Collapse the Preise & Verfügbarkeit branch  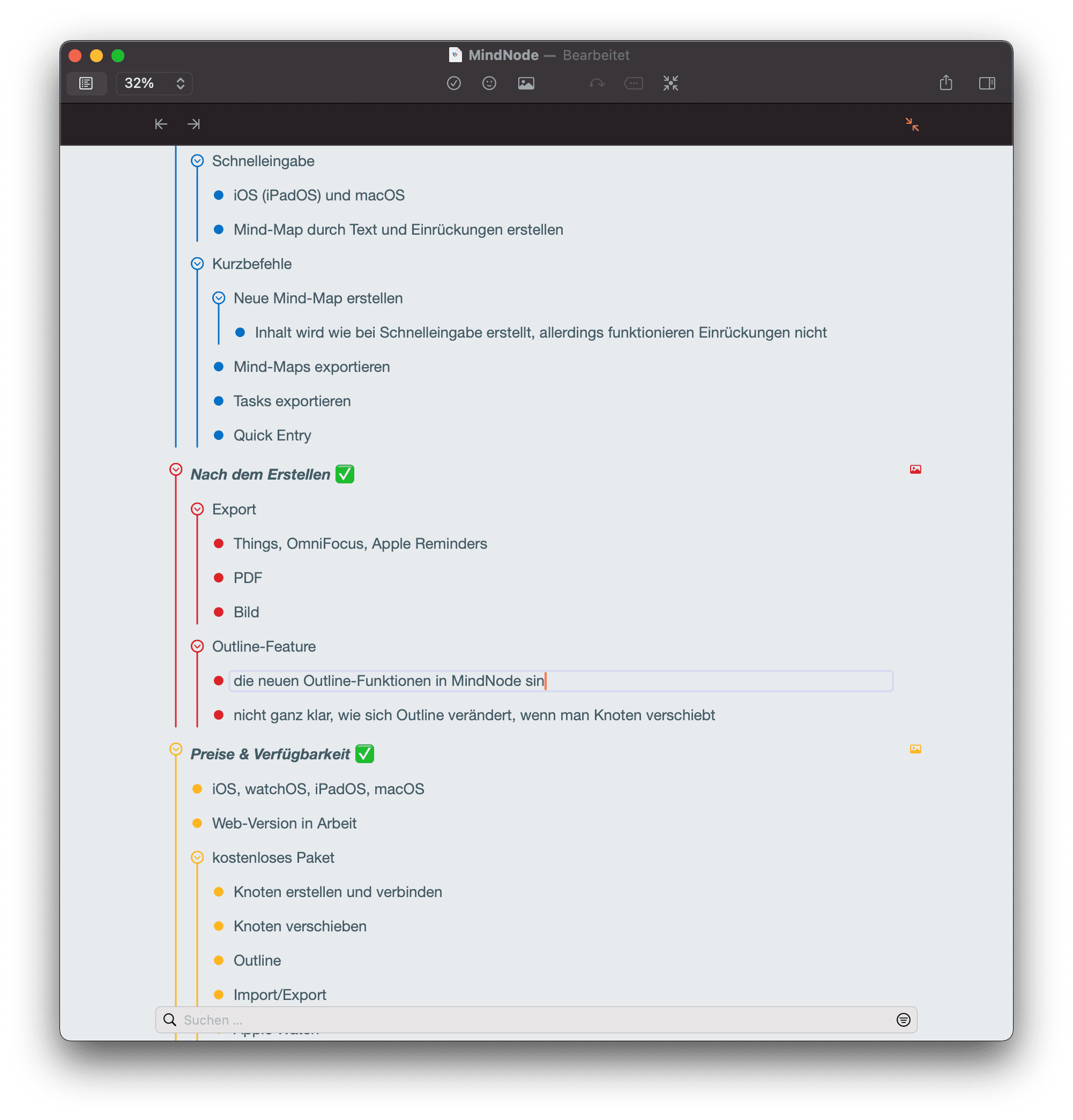pos(176,749)
